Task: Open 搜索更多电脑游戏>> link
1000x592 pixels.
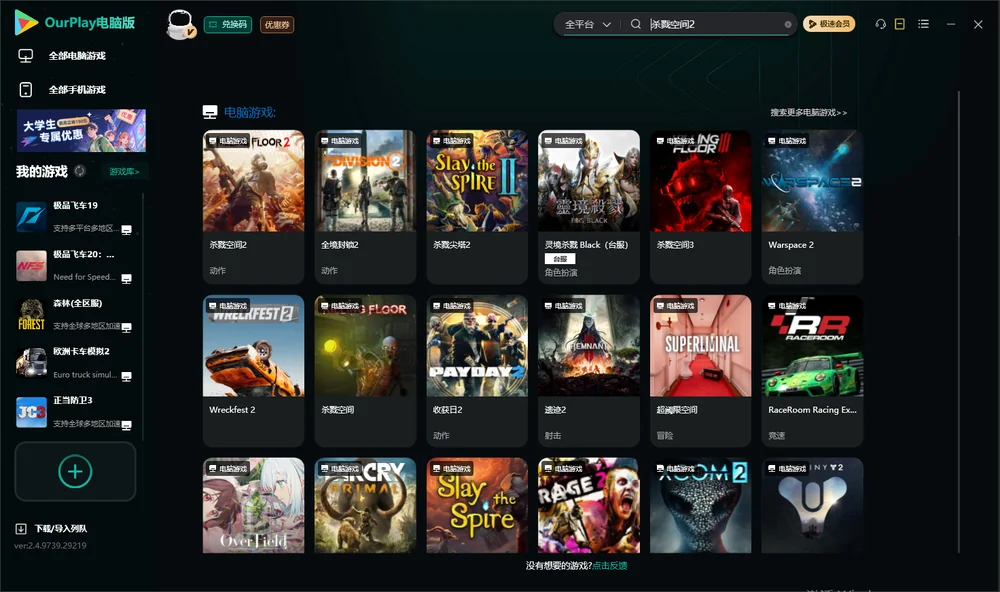Action: point(808,112)
